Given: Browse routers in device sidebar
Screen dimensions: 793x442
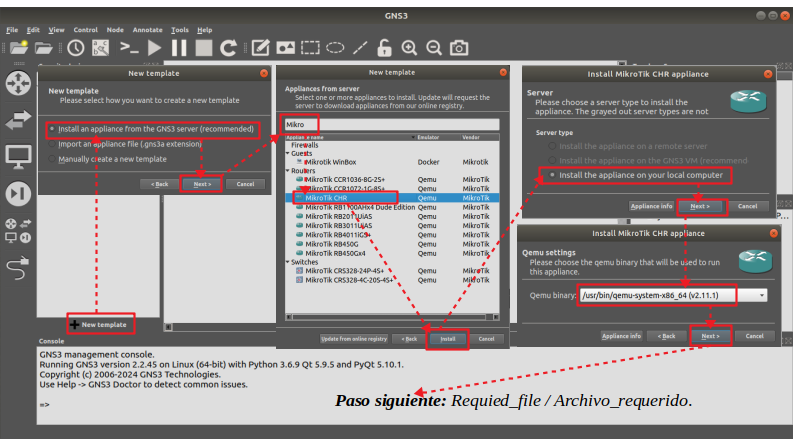Looking at the screenshot, I should [18, 83].
